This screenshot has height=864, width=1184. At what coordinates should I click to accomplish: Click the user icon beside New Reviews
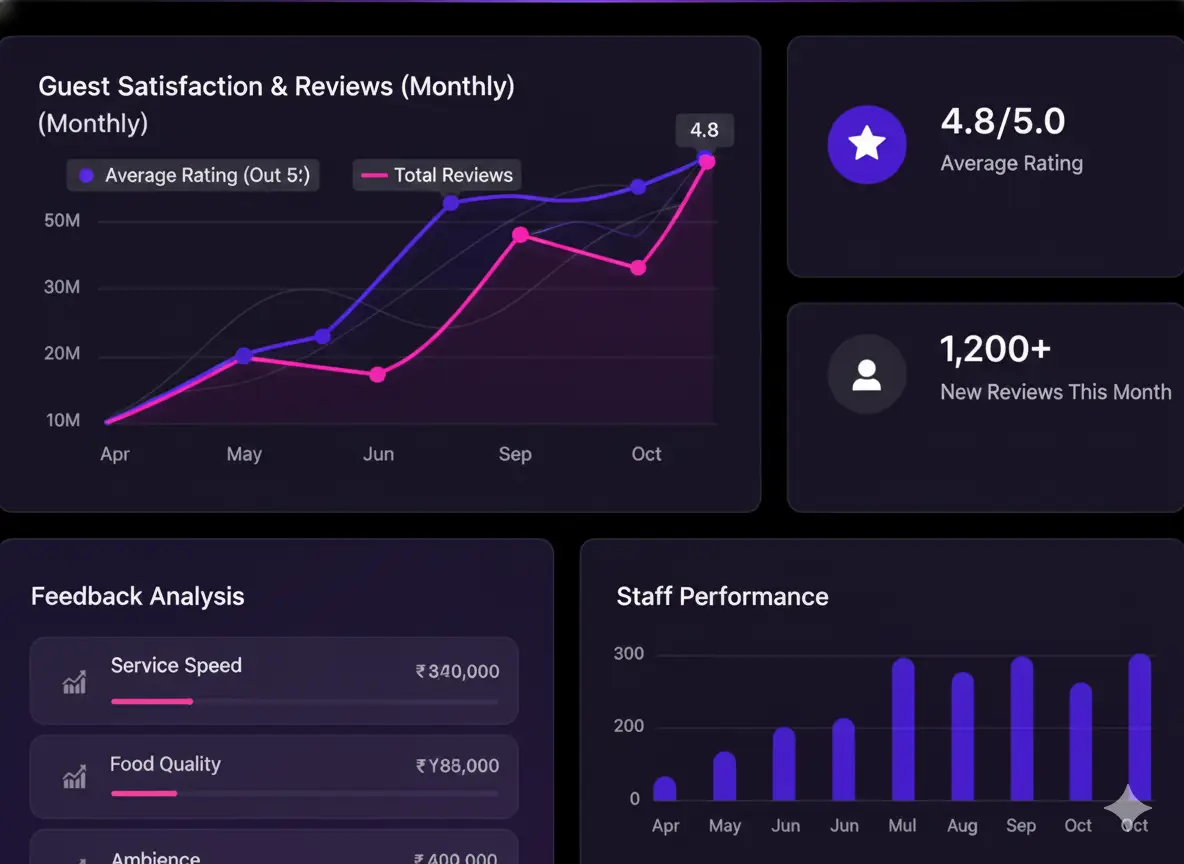[866, 374]
